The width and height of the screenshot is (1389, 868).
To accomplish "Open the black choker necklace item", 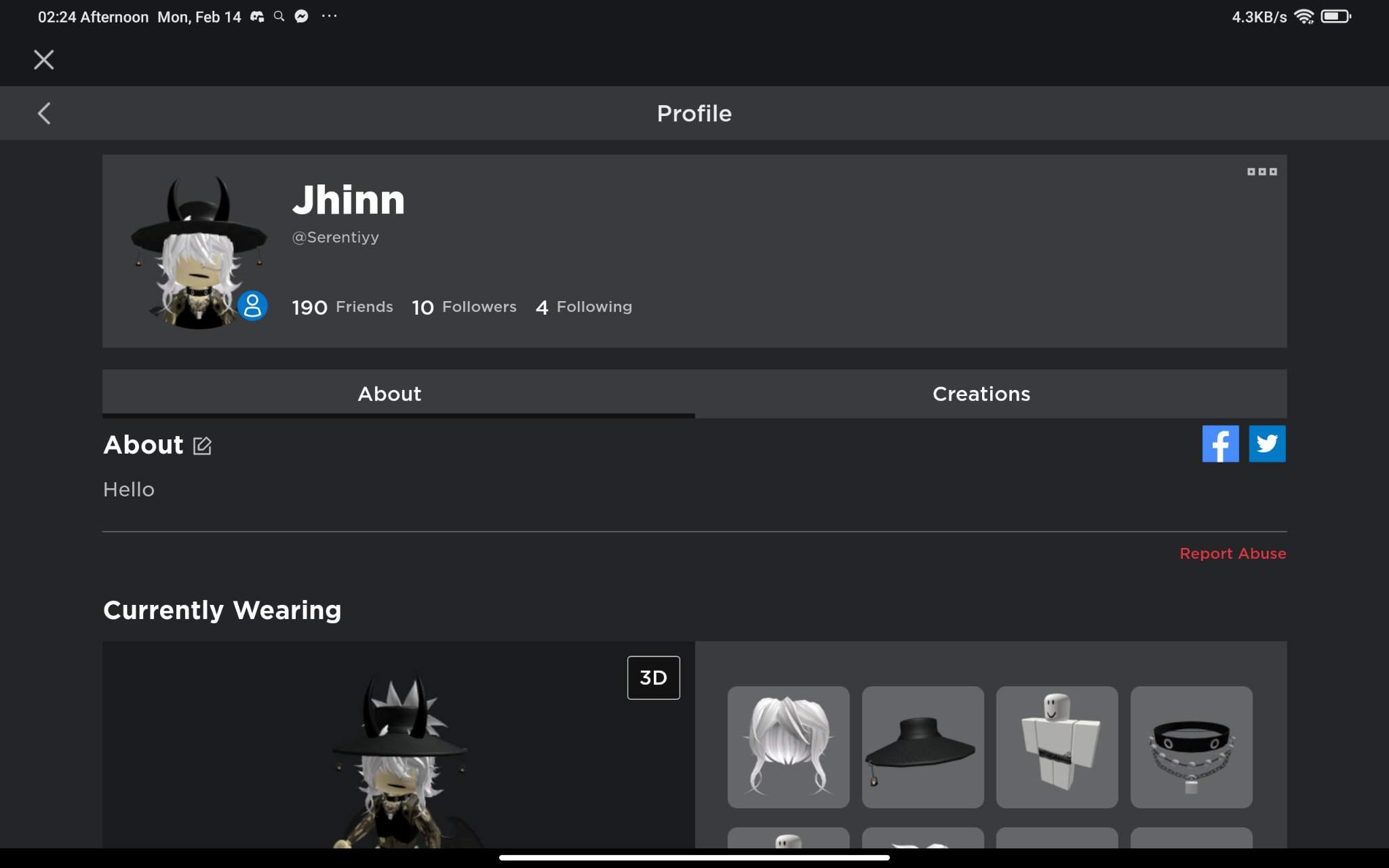I will 1191,747.
